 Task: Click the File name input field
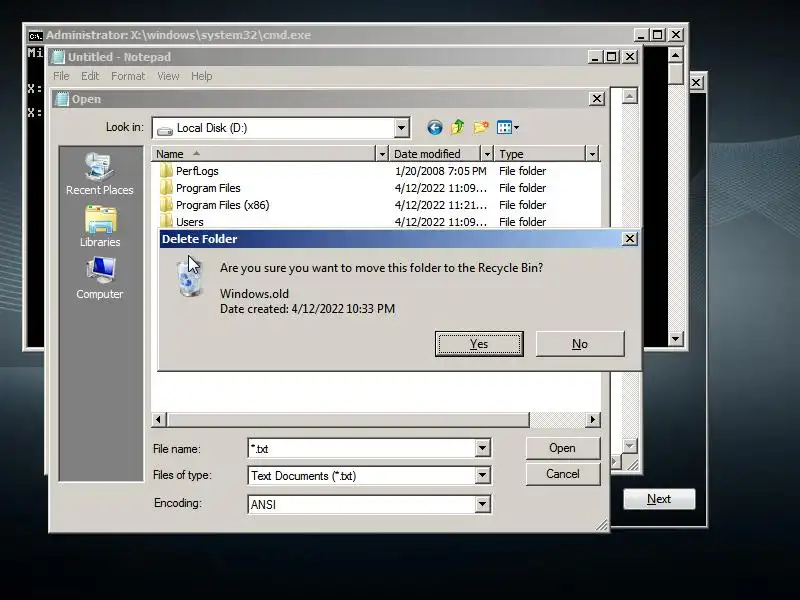point(362,448)
